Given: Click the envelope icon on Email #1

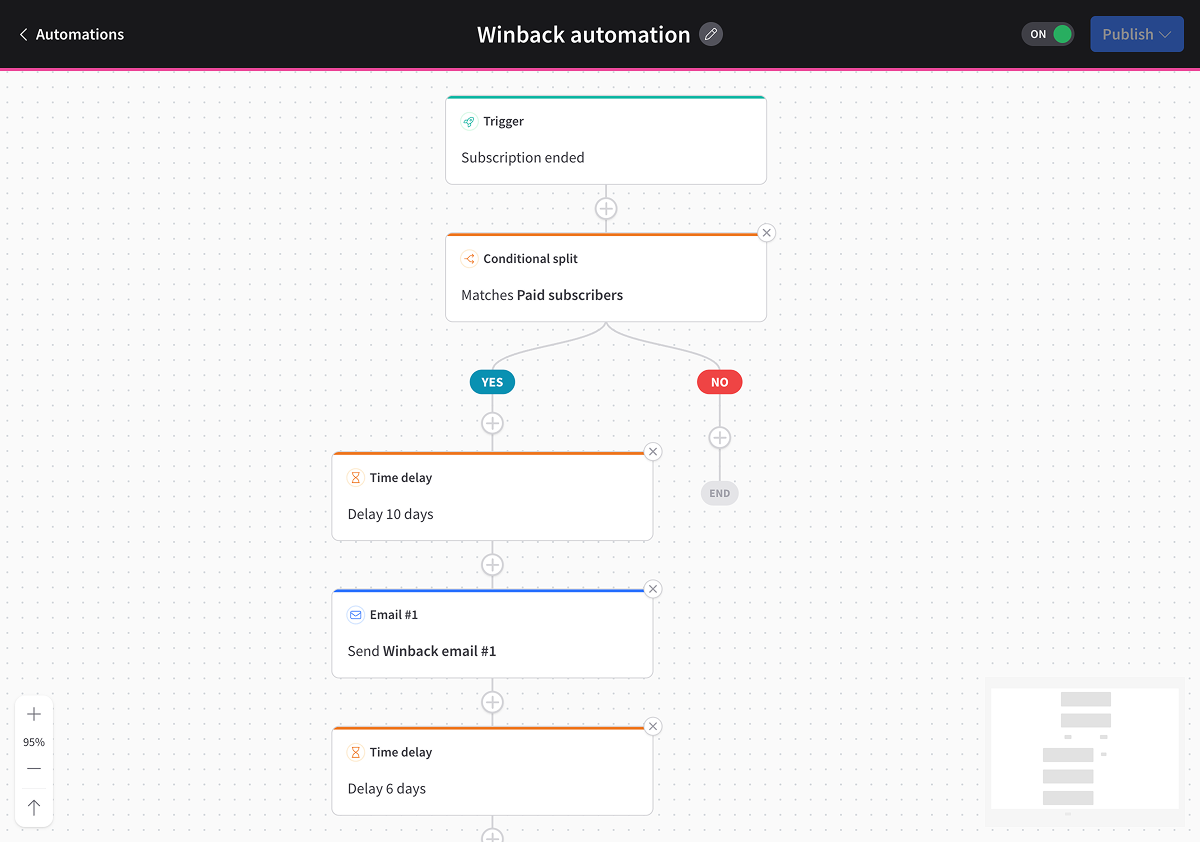Looking at the screenshot, I should point(355,614).
